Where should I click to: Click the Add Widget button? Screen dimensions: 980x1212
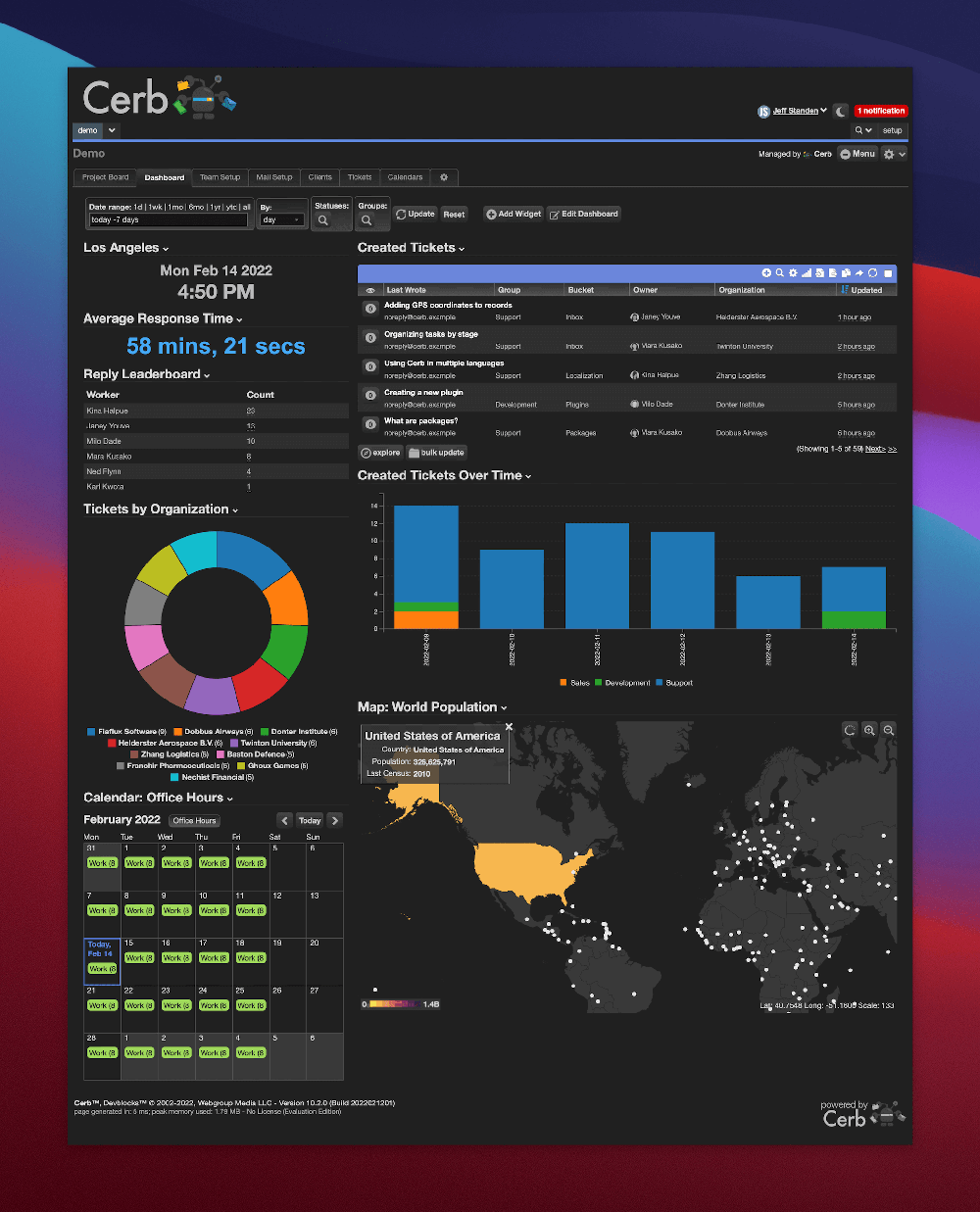click(513, 214)
